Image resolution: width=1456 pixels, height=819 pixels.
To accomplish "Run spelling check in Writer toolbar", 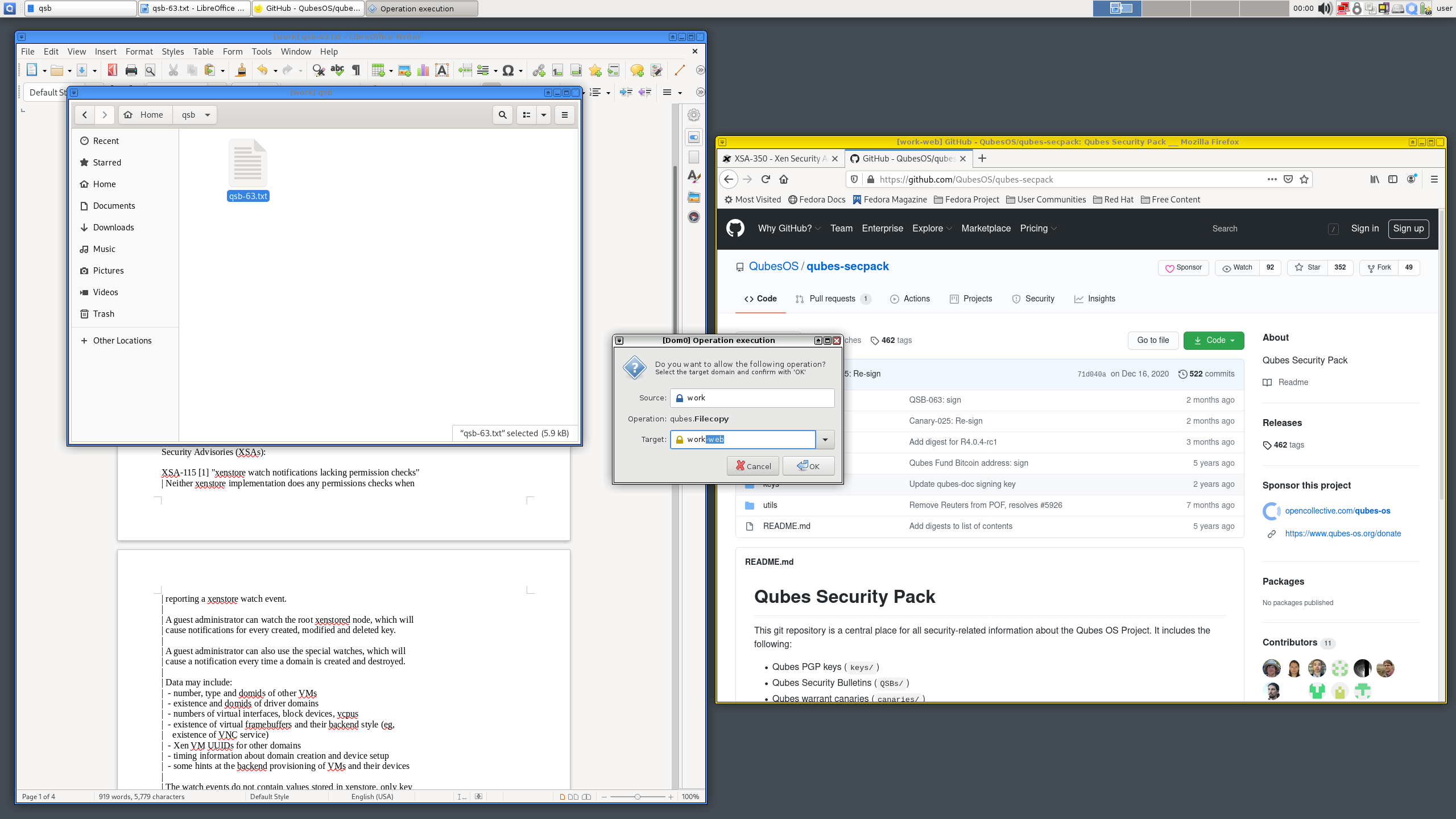I will pos(337,71).
